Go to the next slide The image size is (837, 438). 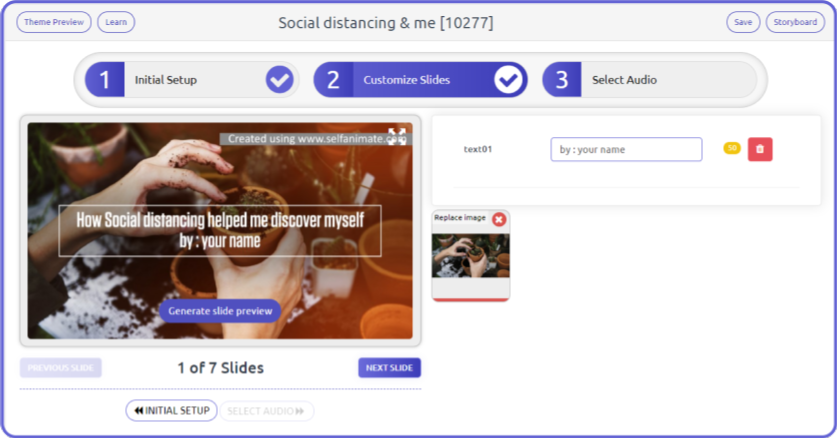[x=389, y=368]
